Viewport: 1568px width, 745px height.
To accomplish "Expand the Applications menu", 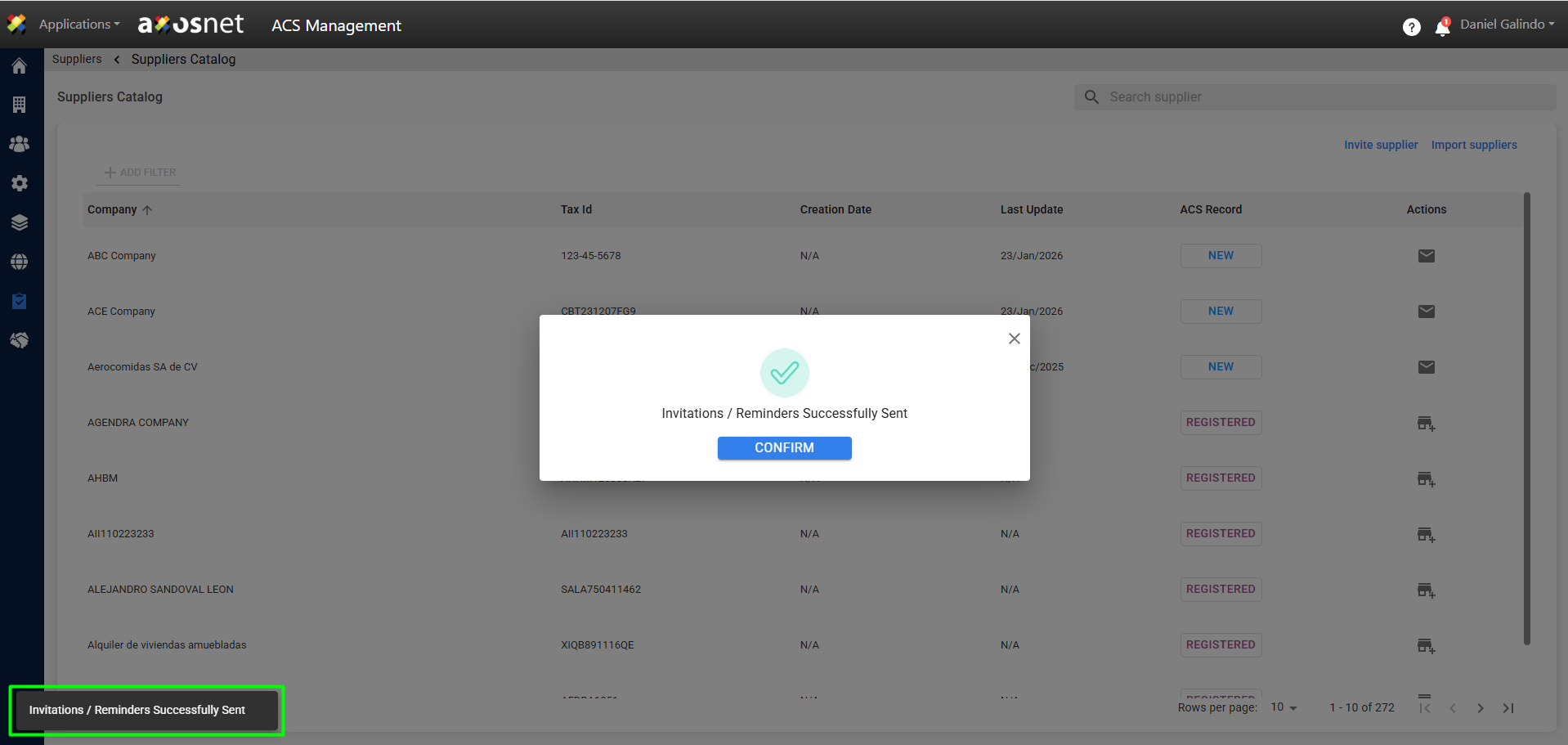I will pos(78,25).
